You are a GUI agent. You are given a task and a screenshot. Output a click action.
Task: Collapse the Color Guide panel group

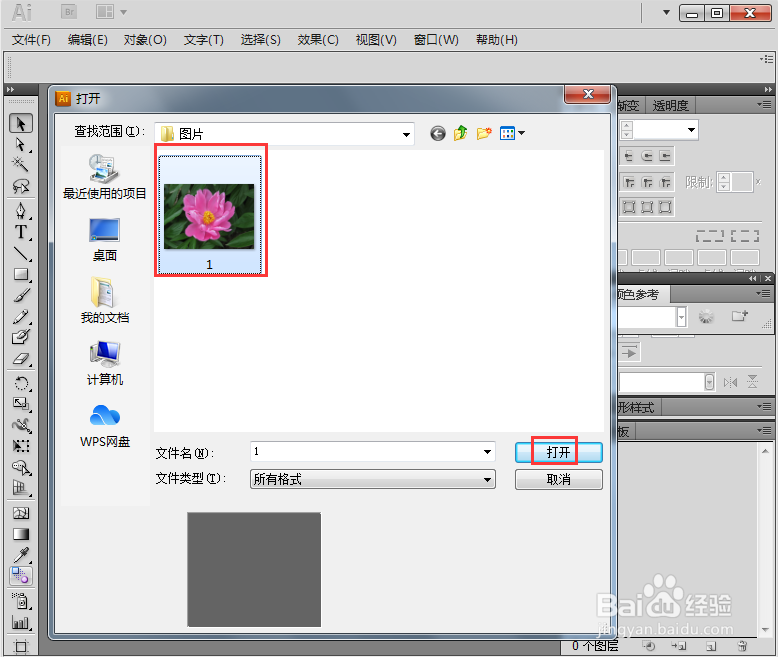(x=753, y=278)
